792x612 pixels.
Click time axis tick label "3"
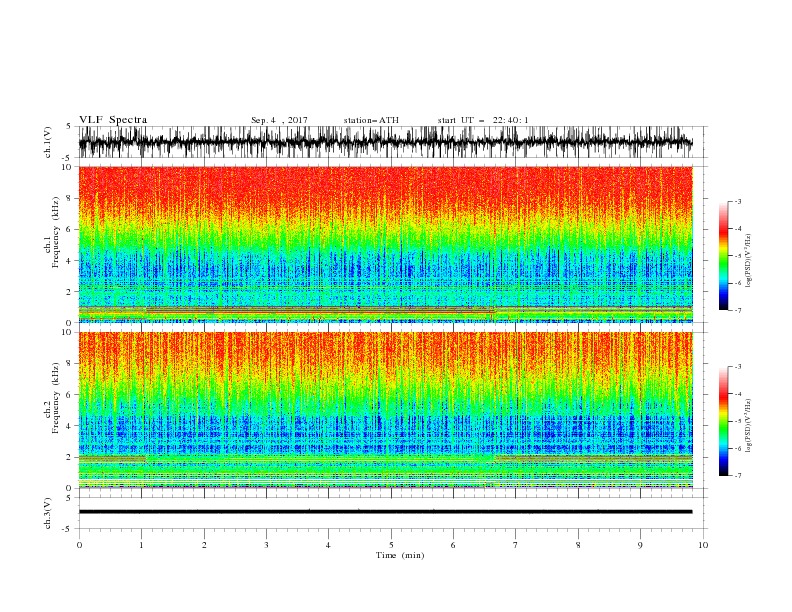(x=266, y=545)
